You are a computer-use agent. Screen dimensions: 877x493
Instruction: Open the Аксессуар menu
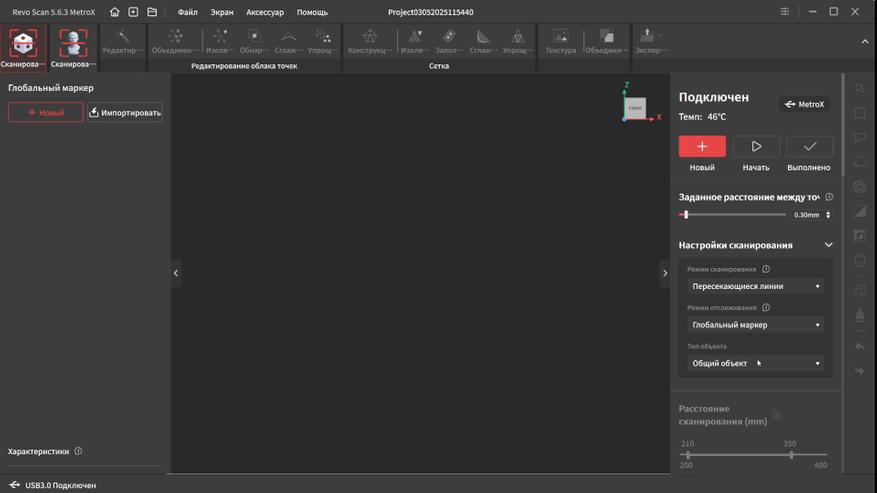coord(265,12)
